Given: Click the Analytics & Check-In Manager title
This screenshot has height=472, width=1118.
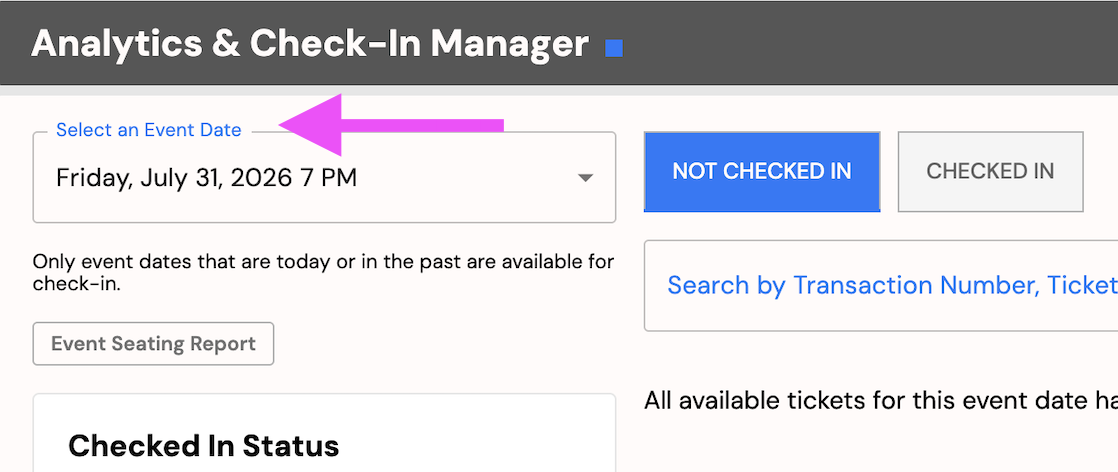Looking at the screenshot, I should [x=310, y=44].
